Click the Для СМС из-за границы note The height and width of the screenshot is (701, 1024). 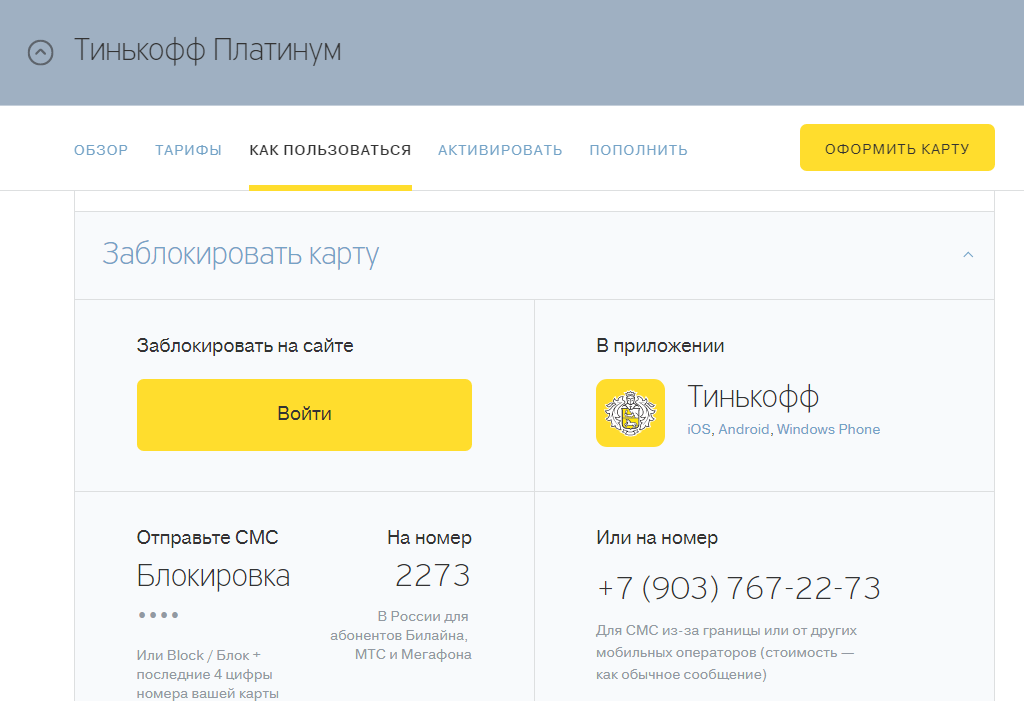click(726, 652)
